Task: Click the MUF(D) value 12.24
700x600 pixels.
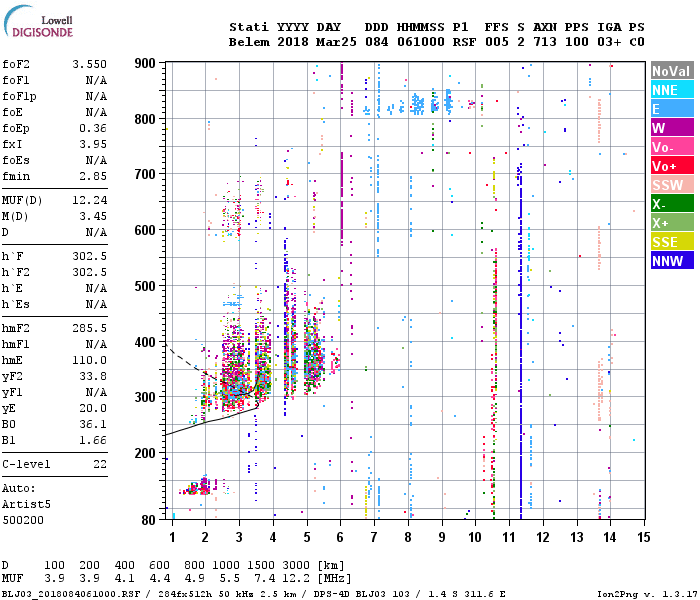Action: click(x=90, y=200)
